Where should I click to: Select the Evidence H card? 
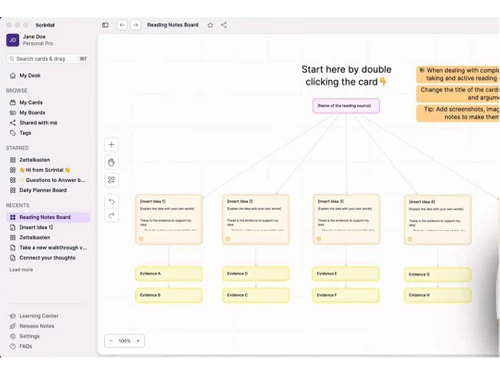pos(438,295)
